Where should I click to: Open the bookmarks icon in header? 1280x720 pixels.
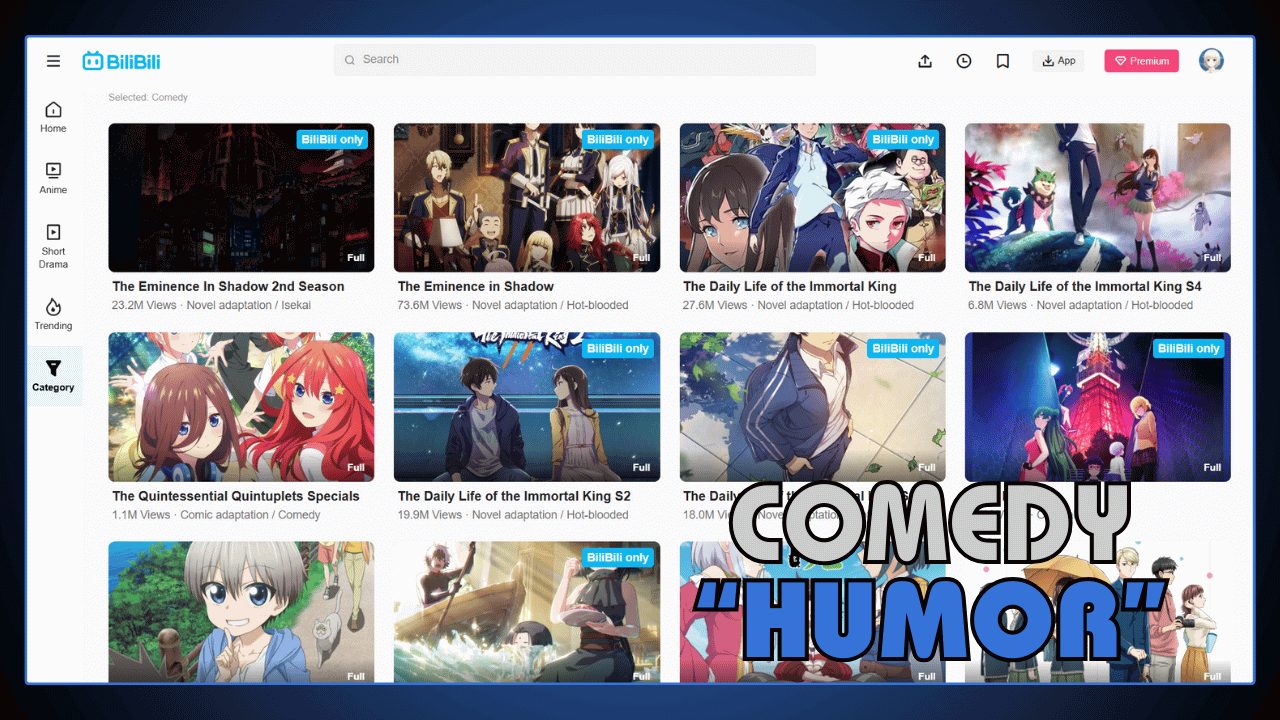(x=1003, y=61)
